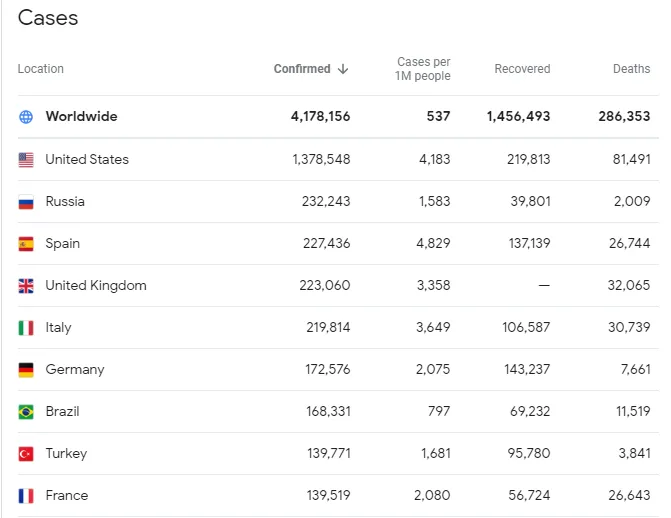Viewport: 671px width, 518px height.
Task: Click Spain per million value 4,829
Action: pos(433,243)
